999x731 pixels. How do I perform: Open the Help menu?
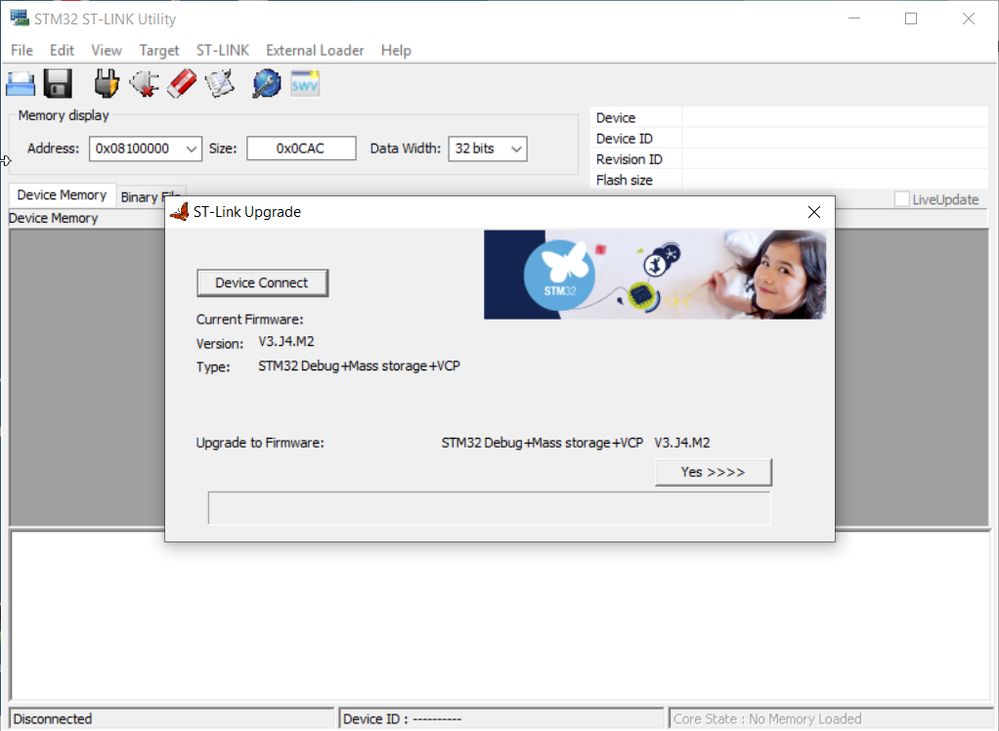pos(396,50)
